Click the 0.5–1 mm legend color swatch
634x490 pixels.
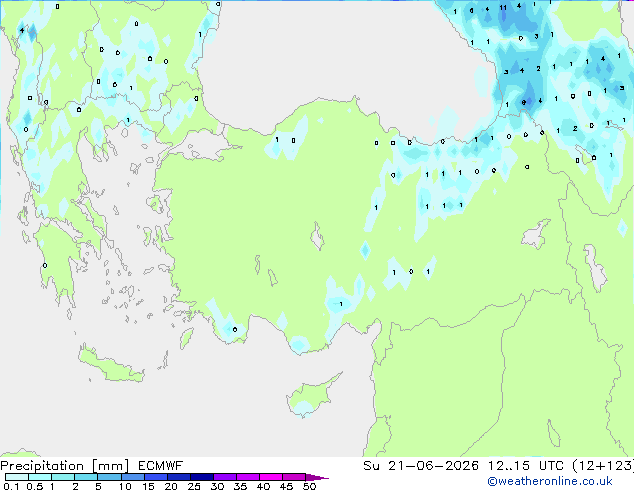(x=40, y=477)
